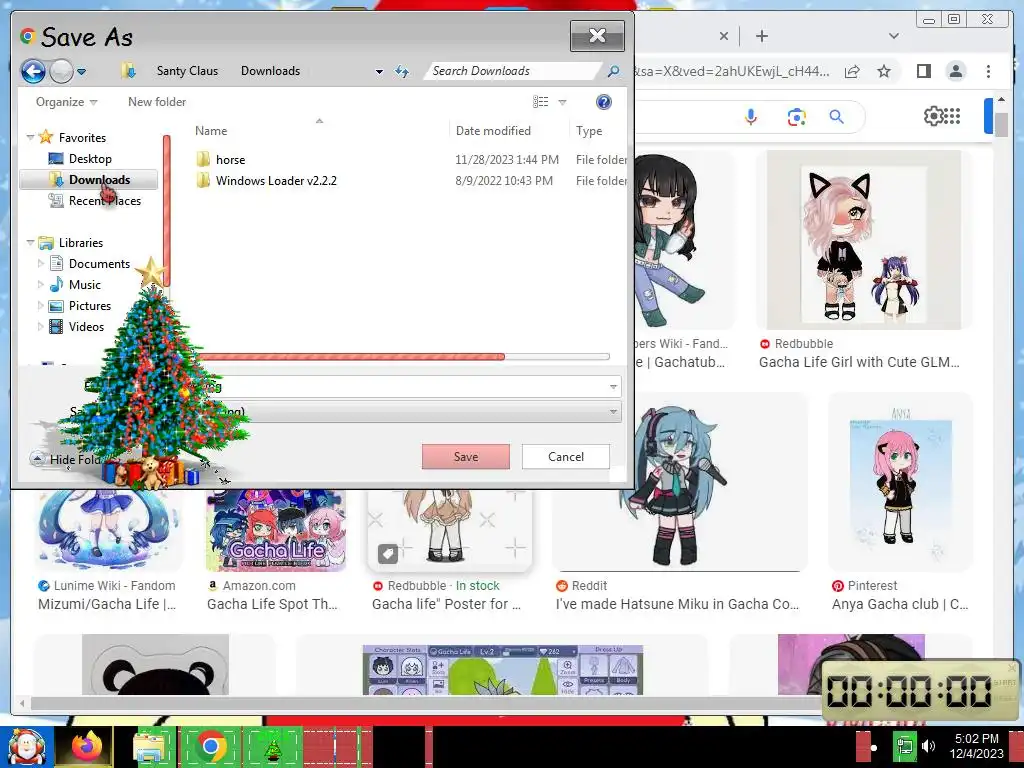Click the refresh icon beside address bar

402,72
